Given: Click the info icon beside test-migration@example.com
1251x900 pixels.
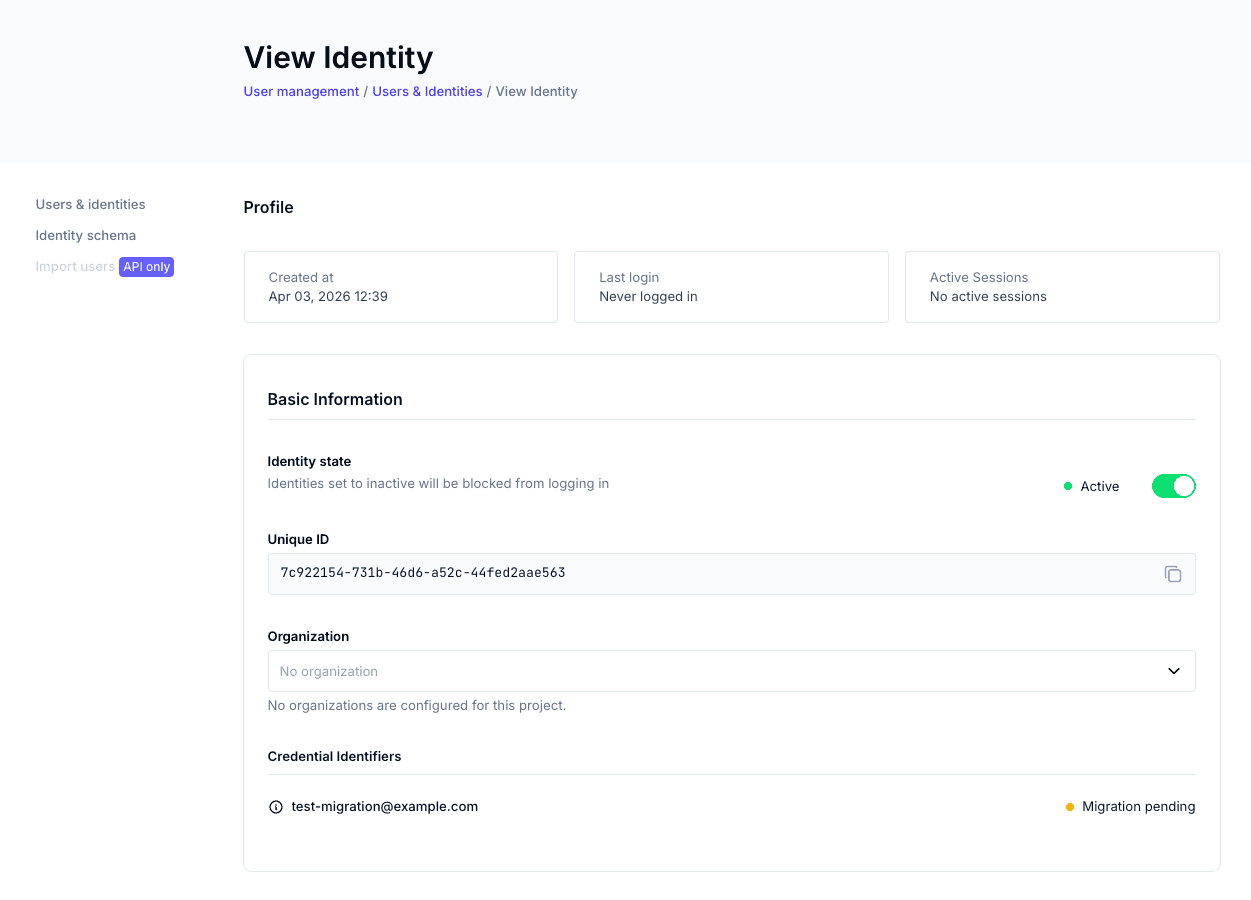Looking at the screenshot, I should 275,806.
